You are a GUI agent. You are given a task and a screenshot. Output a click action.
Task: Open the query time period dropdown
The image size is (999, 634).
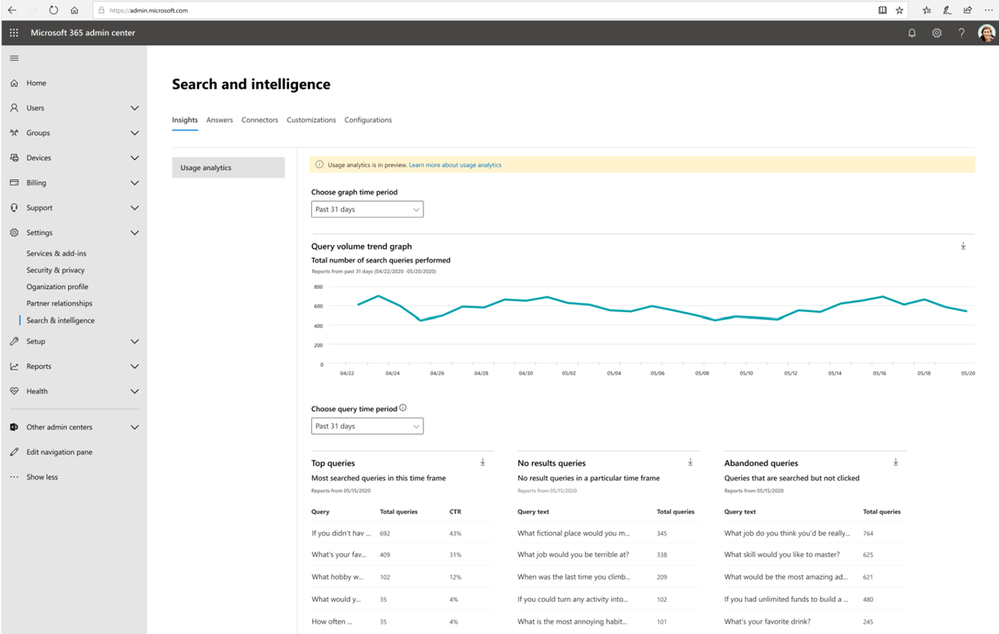point(367,426)
